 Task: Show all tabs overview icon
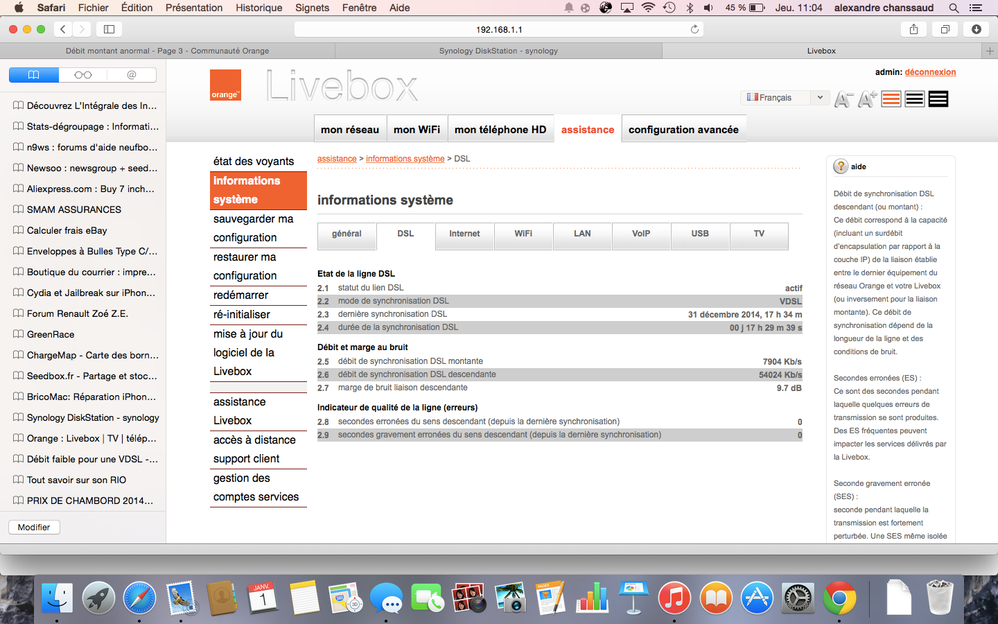pos(944,30)
